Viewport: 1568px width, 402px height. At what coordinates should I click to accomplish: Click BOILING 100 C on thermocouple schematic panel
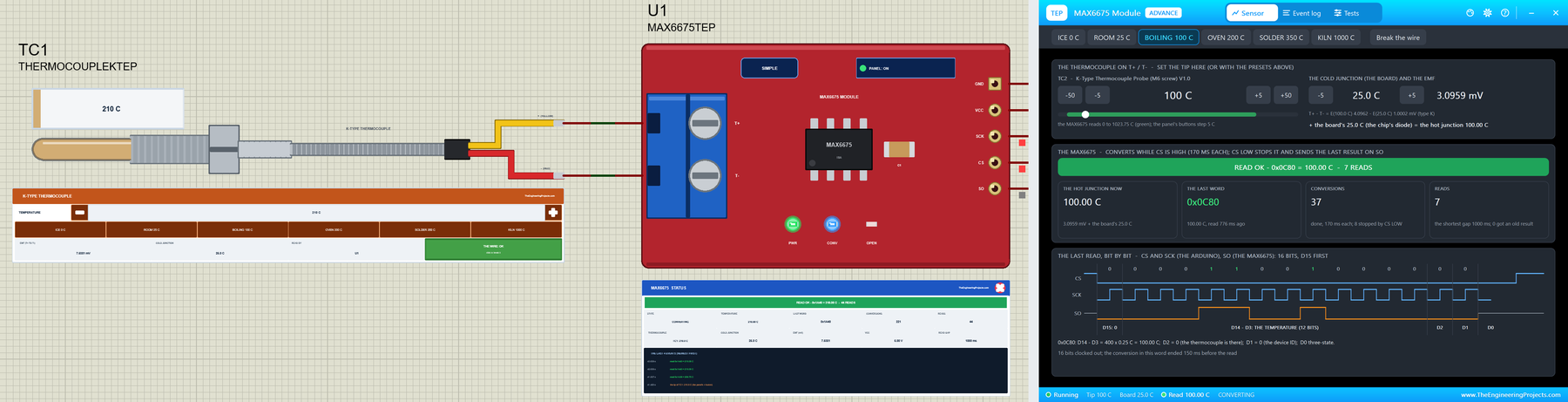tap(242, 229)
